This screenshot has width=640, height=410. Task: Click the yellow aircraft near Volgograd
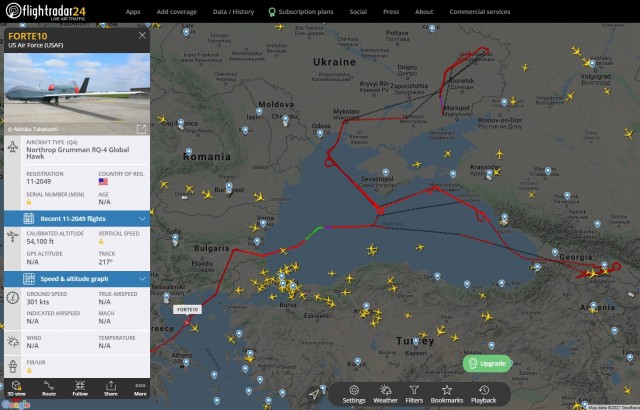pos(587,62)
